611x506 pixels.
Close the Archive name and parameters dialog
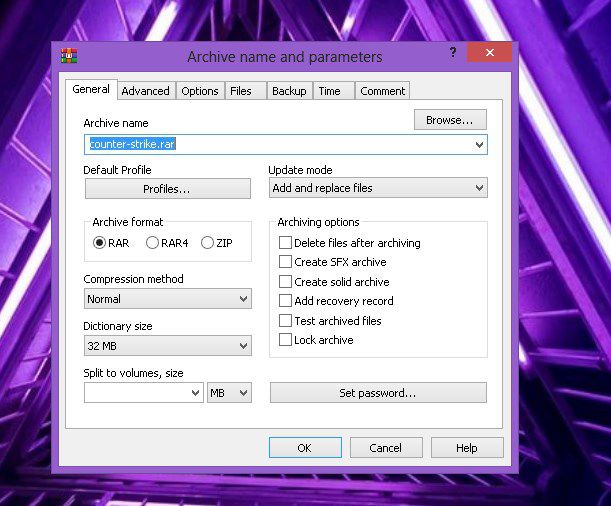click(x=489, y=52)
